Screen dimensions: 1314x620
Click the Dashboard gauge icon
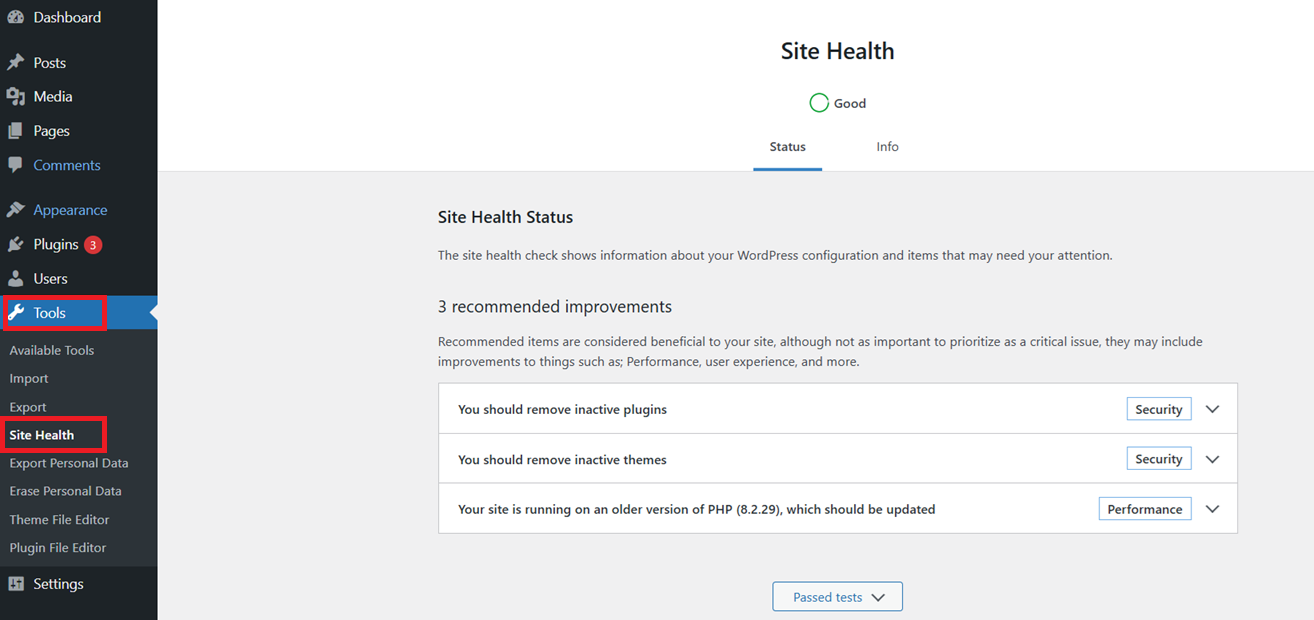(15, 17)
